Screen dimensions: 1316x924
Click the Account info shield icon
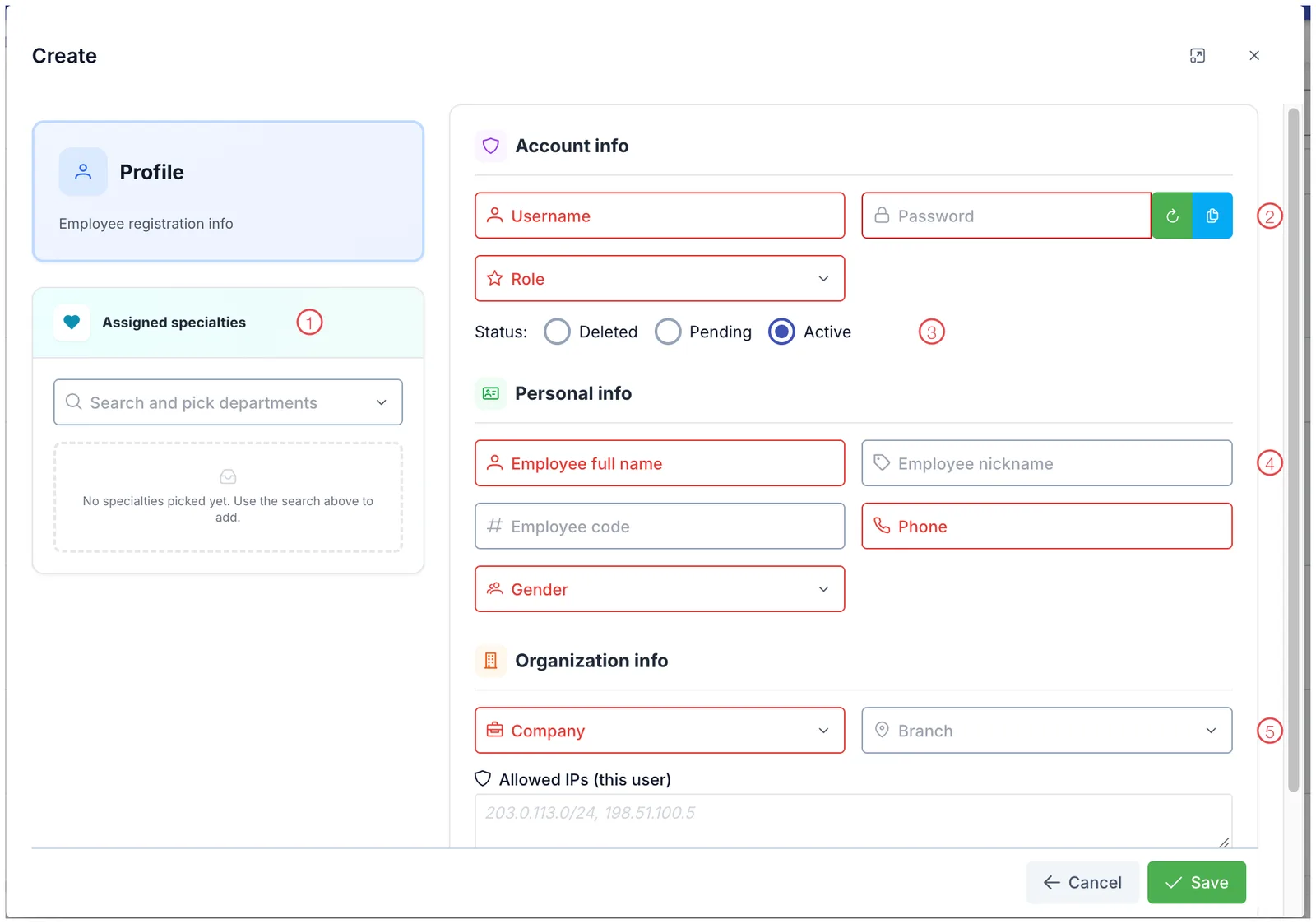(x=491, y=146)
